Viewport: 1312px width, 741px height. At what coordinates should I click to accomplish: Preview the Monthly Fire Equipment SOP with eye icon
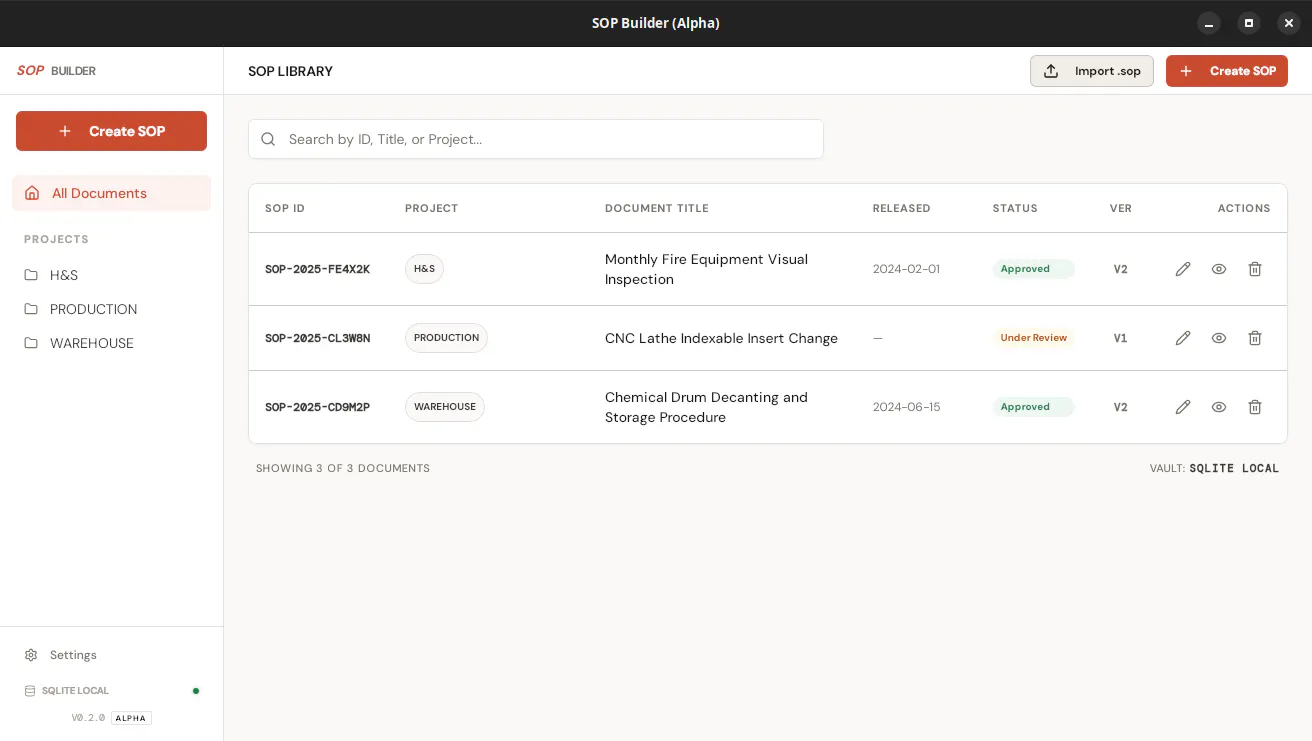[1219, 269]
